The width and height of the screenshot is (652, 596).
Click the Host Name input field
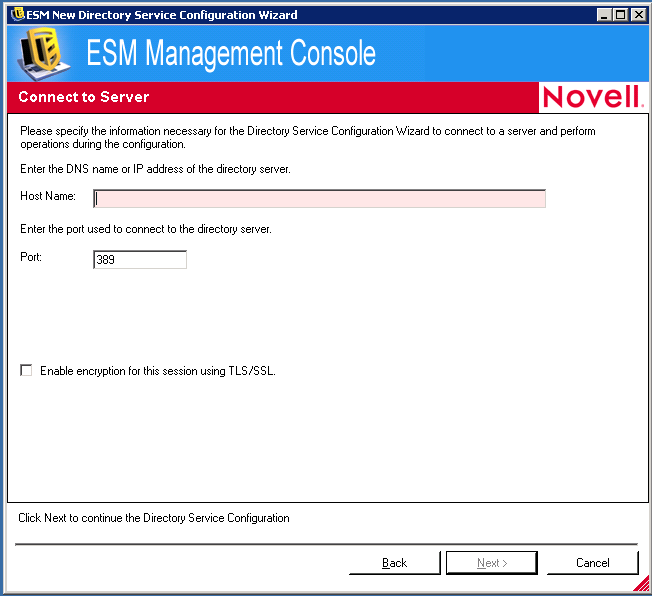pos(319,199)
